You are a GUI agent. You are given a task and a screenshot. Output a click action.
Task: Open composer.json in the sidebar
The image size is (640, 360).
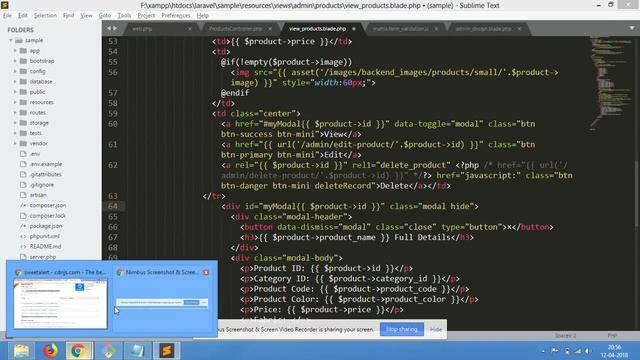[48, 205]
